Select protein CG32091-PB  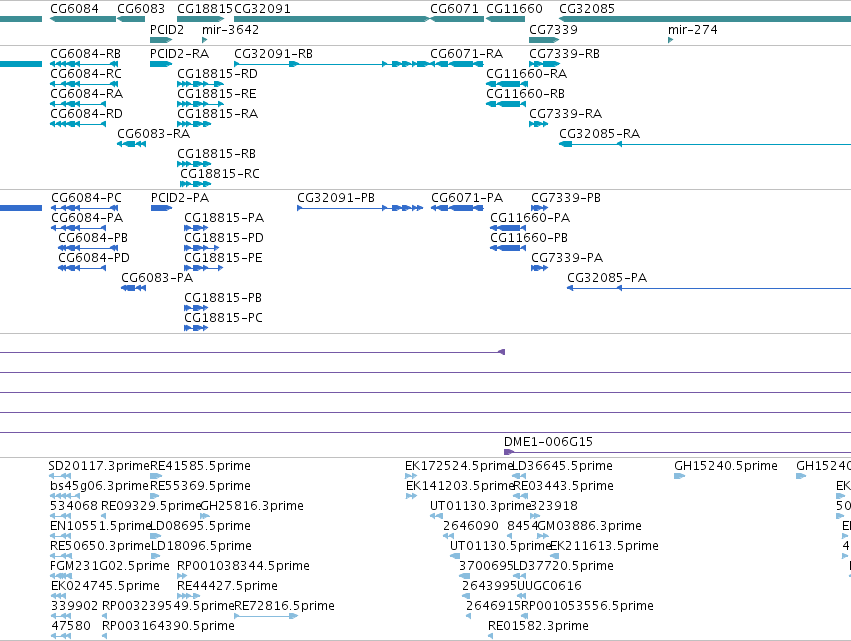tap(336, 198)
